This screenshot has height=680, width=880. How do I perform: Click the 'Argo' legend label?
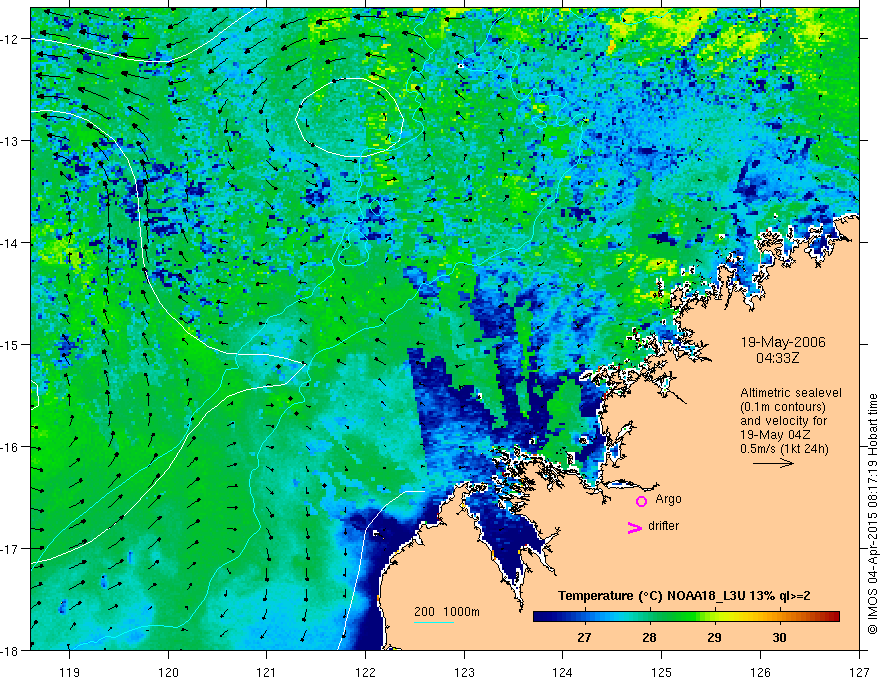(x=668, y=499)
